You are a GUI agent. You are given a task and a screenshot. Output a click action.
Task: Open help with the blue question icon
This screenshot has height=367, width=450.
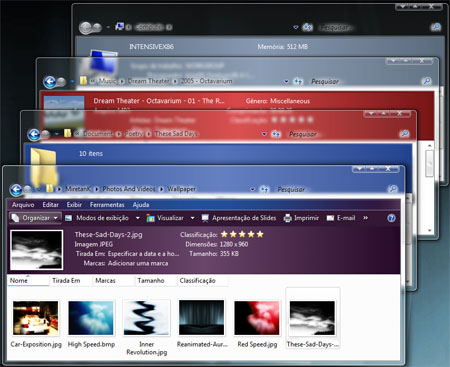click(x=391, y=218)
